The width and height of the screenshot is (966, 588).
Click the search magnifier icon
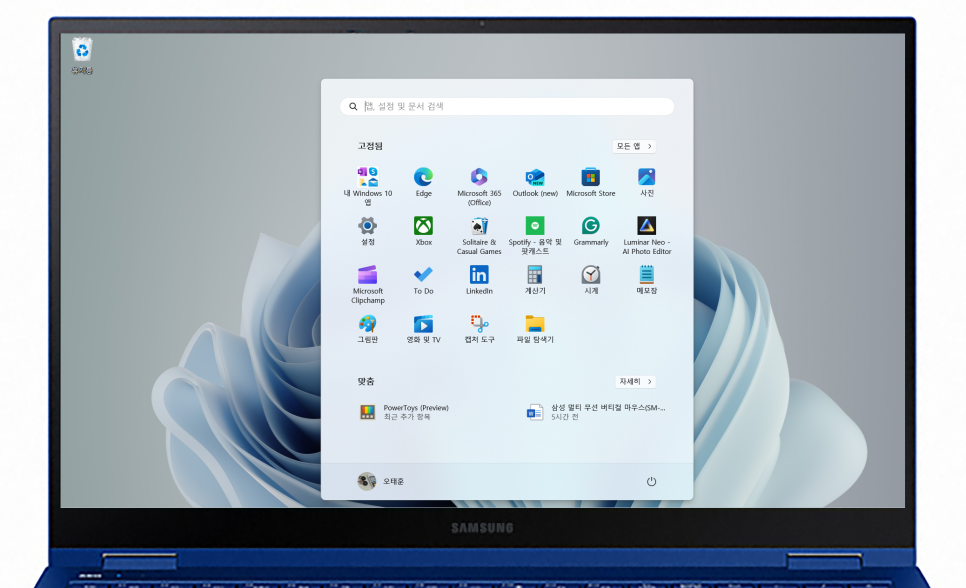point(353,107)
